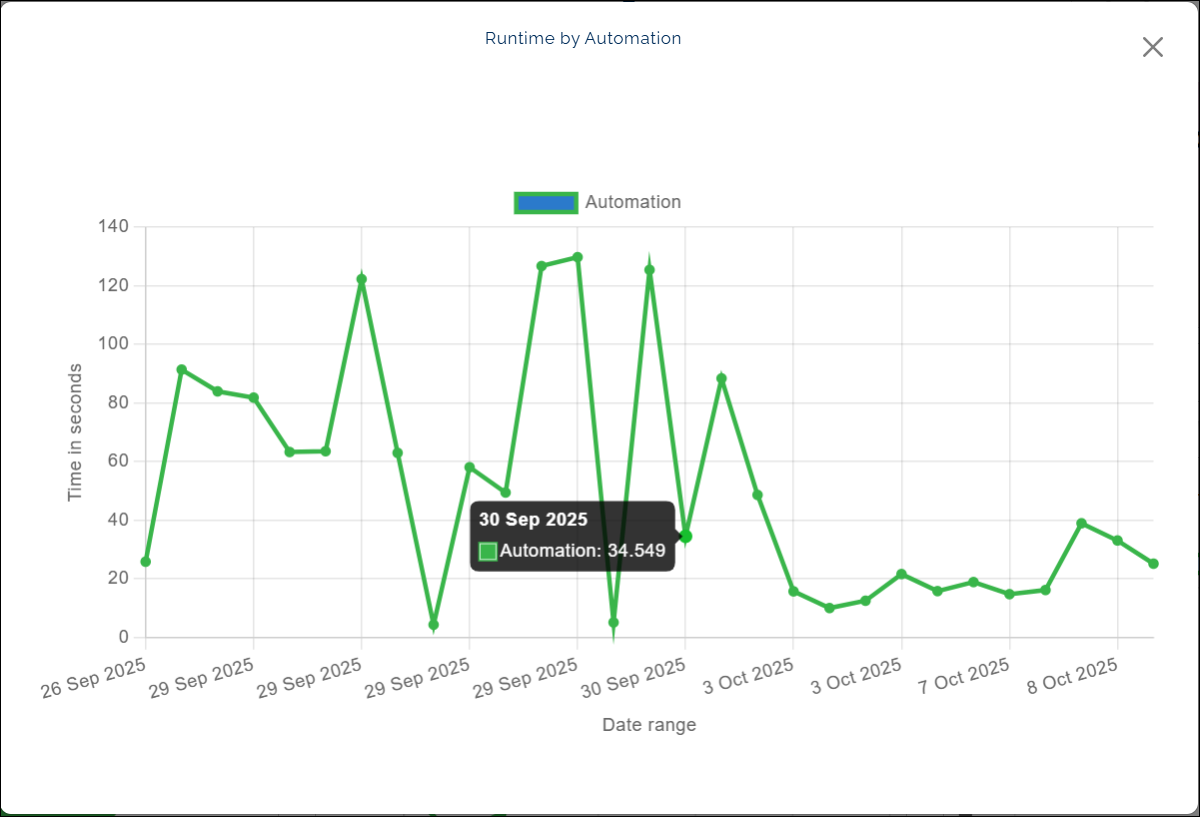Click the 'Time in seconds' axis title
The width and height of the screenshot is (1200, 817).
75,432
